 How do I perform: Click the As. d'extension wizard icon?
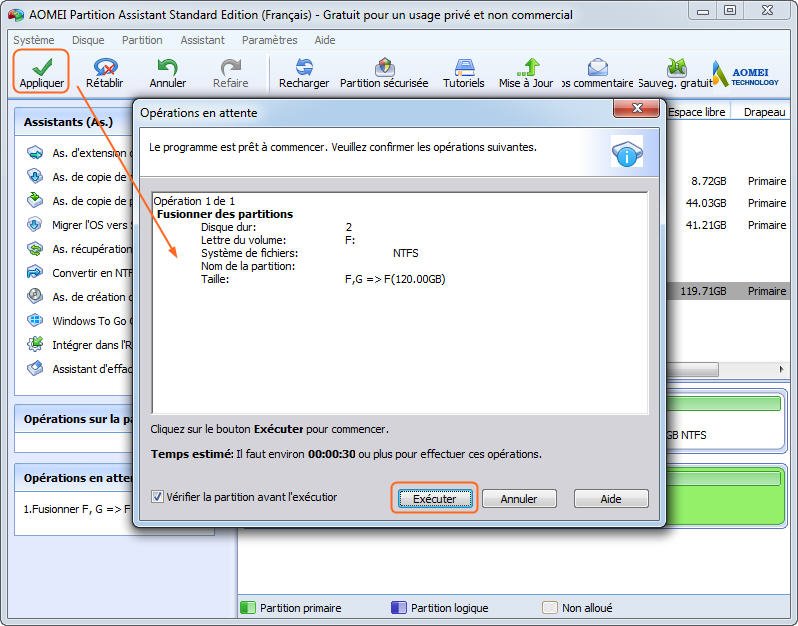tap(35, 153)
